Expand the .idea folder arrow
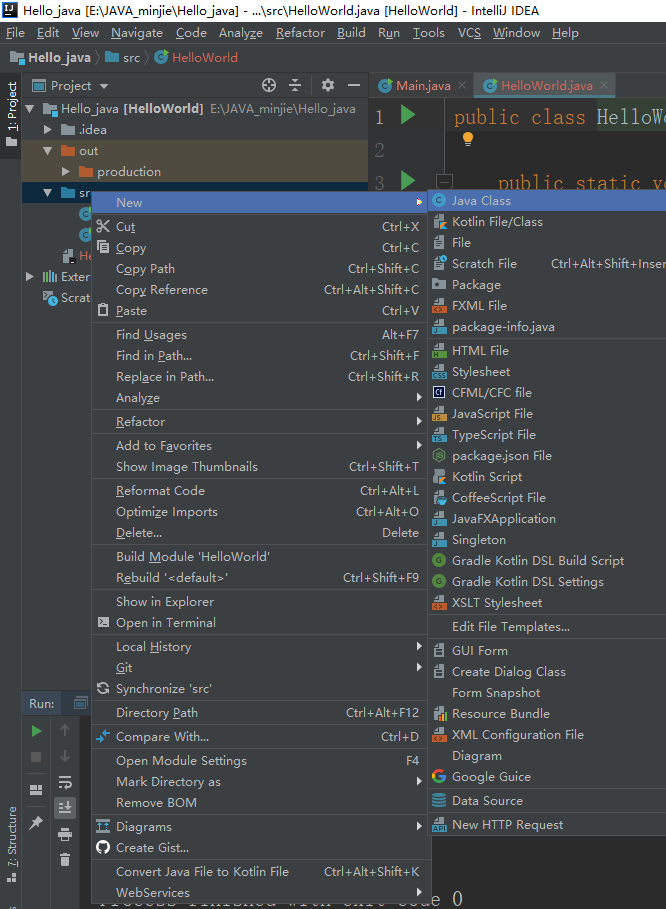The width and height of the screenshot is (666, 909). [48, 130]
